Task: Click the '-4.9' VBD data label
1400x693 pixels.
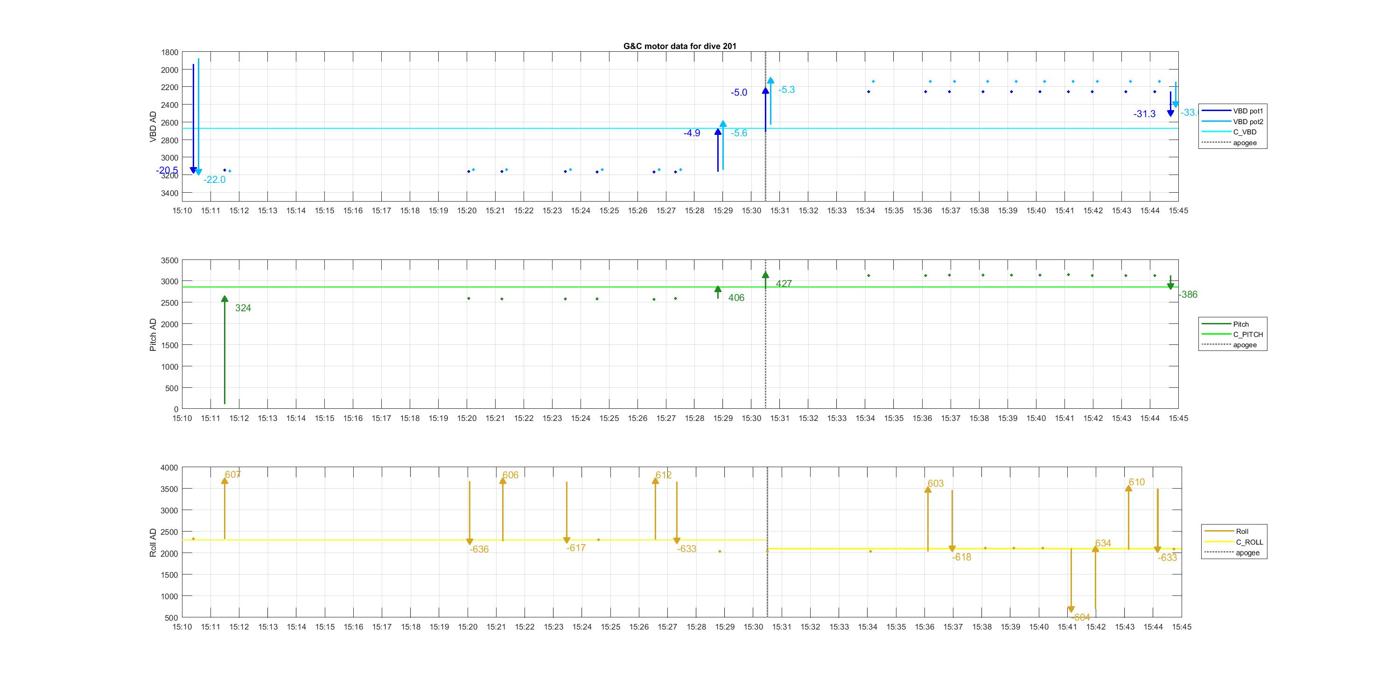Action: 692,133
